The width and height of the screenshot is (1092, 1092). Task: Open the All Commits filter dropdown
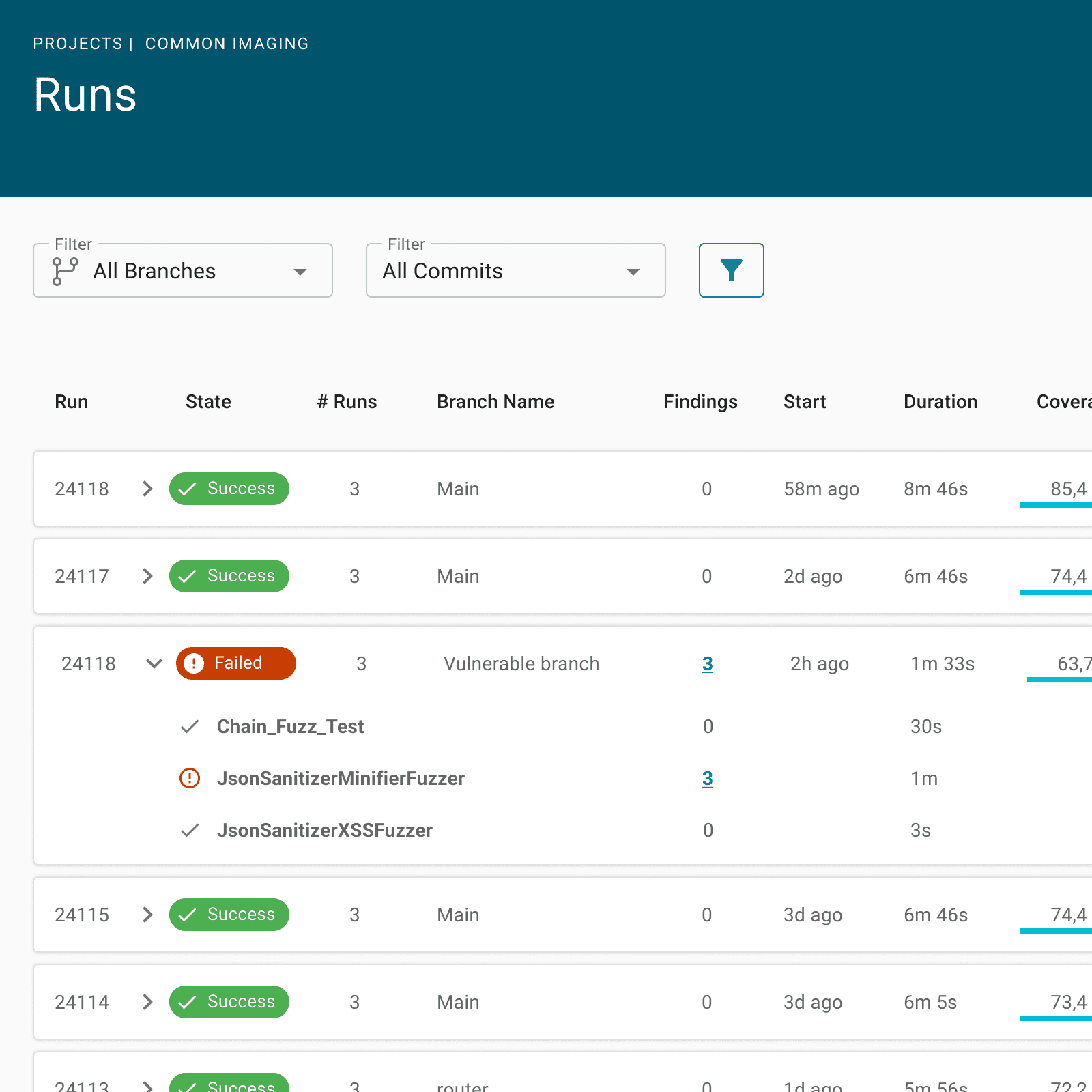516,270
